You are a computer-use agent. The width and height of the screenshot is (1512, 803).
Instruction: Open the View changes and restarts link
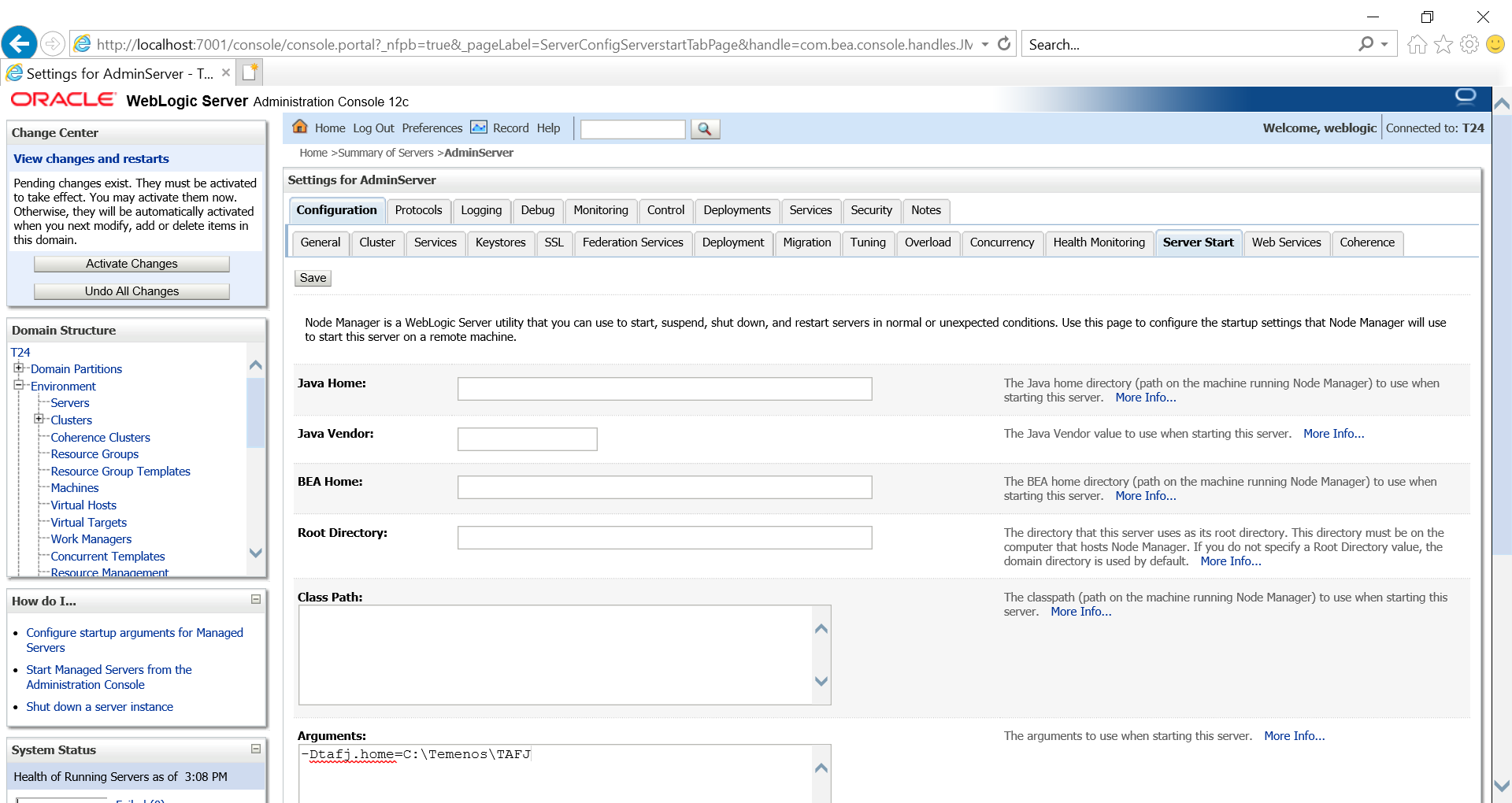91,158
